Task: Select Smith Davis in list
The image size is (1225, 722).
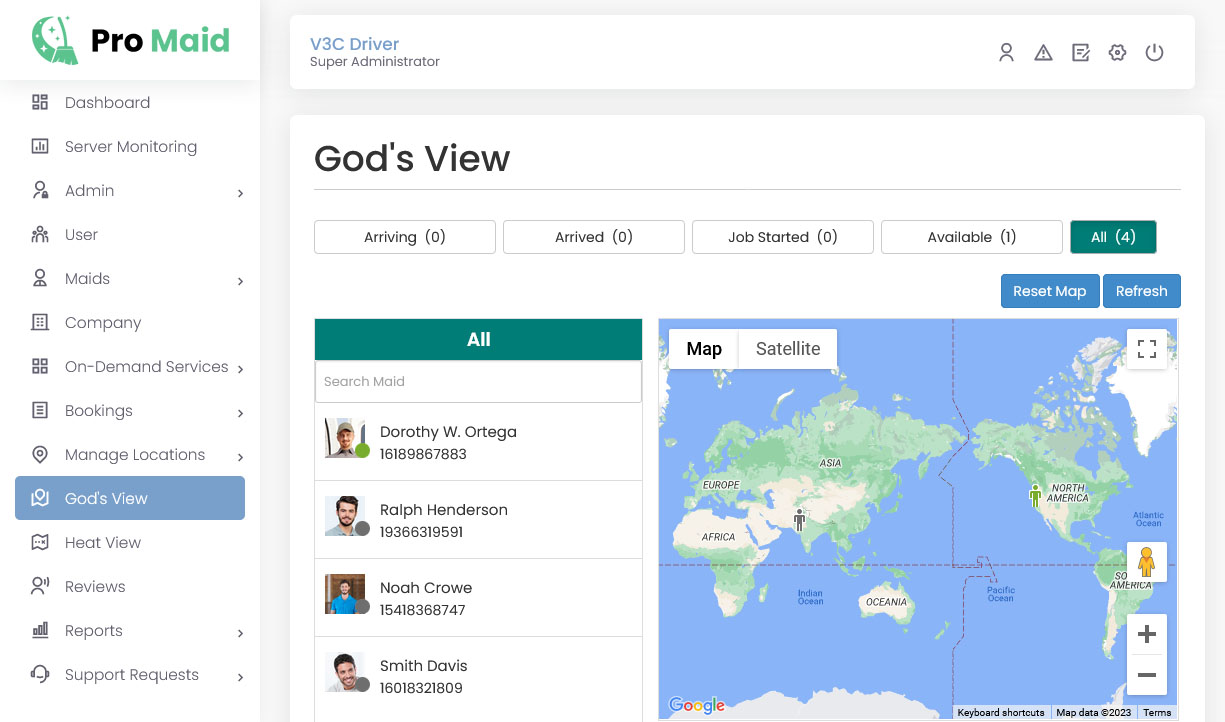Action: (478, 676)
